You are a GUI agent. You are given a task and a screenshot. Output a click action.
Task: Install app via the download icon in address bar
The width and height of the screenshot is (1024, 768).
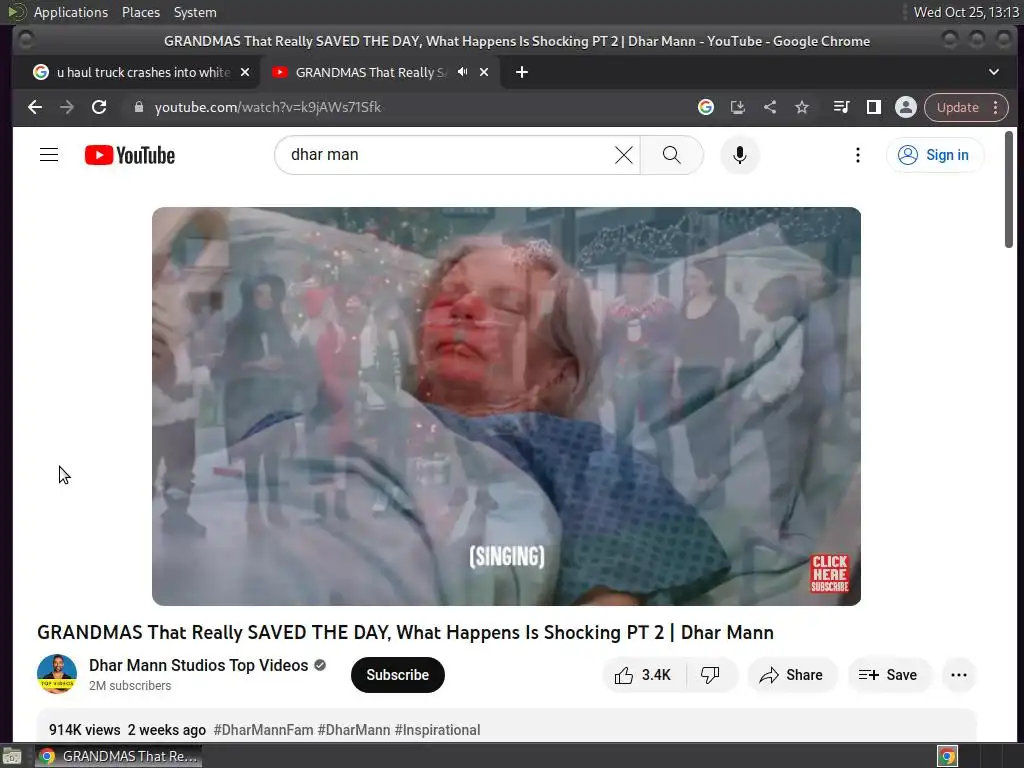[x=737, y=107]
